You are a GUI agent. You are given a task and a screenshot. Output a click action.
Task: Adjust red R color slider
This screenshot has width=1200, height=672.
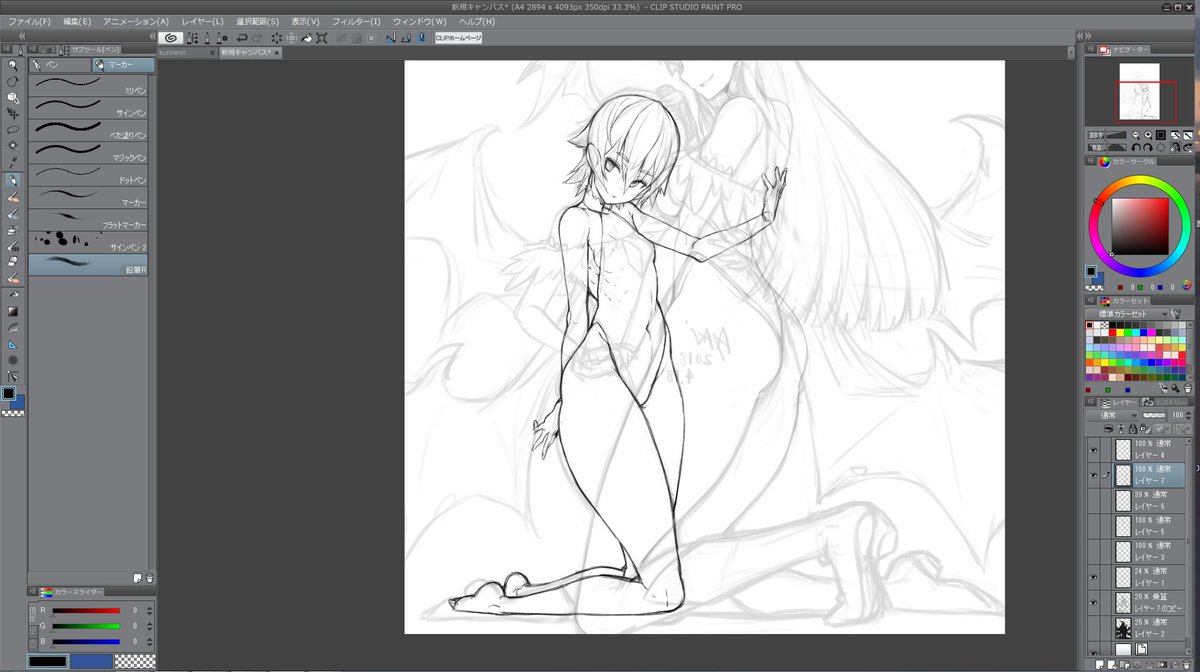(86, 610)
